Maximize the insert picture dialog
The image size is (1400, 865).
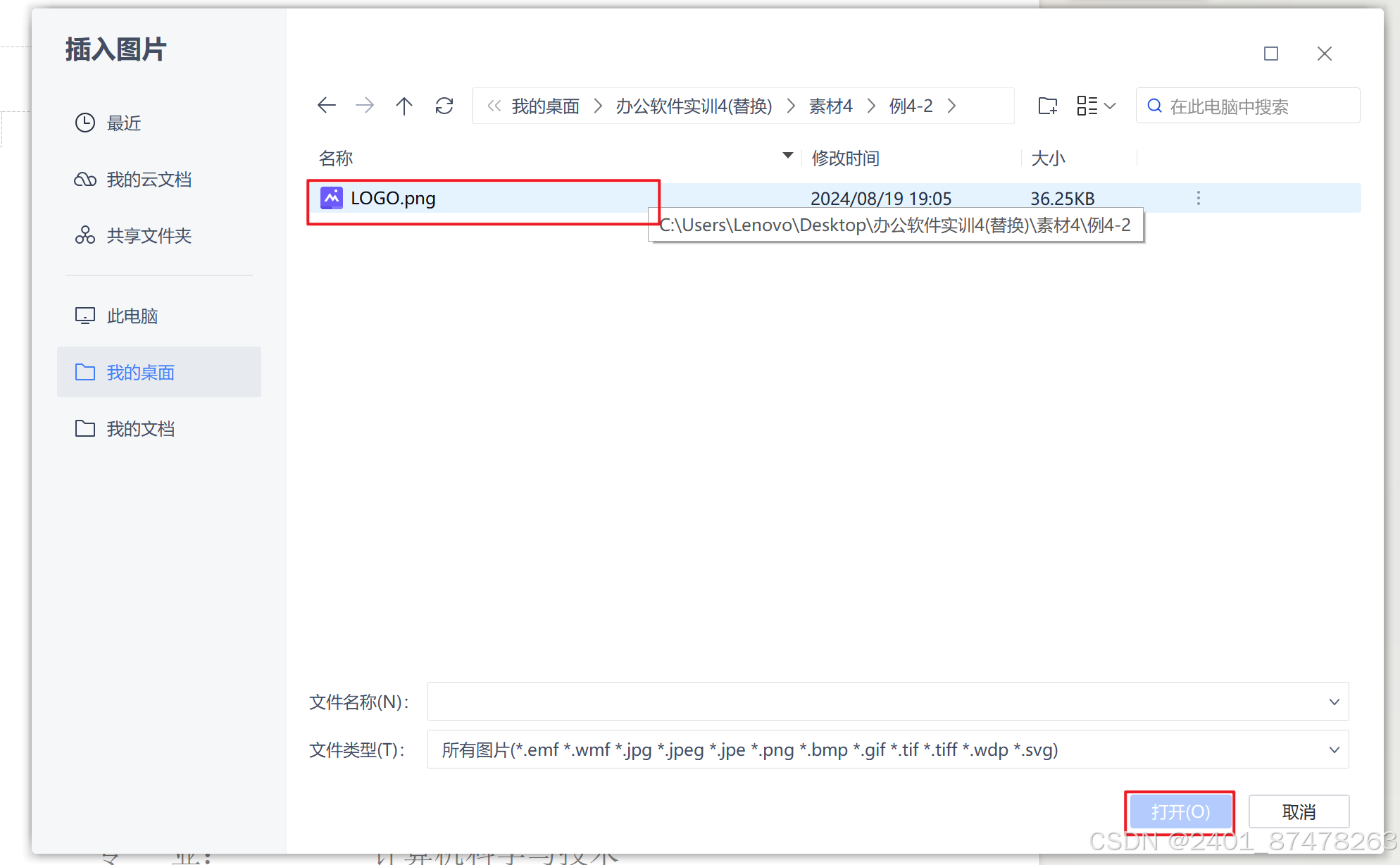pyautogui.click(x=1271, y=54)
